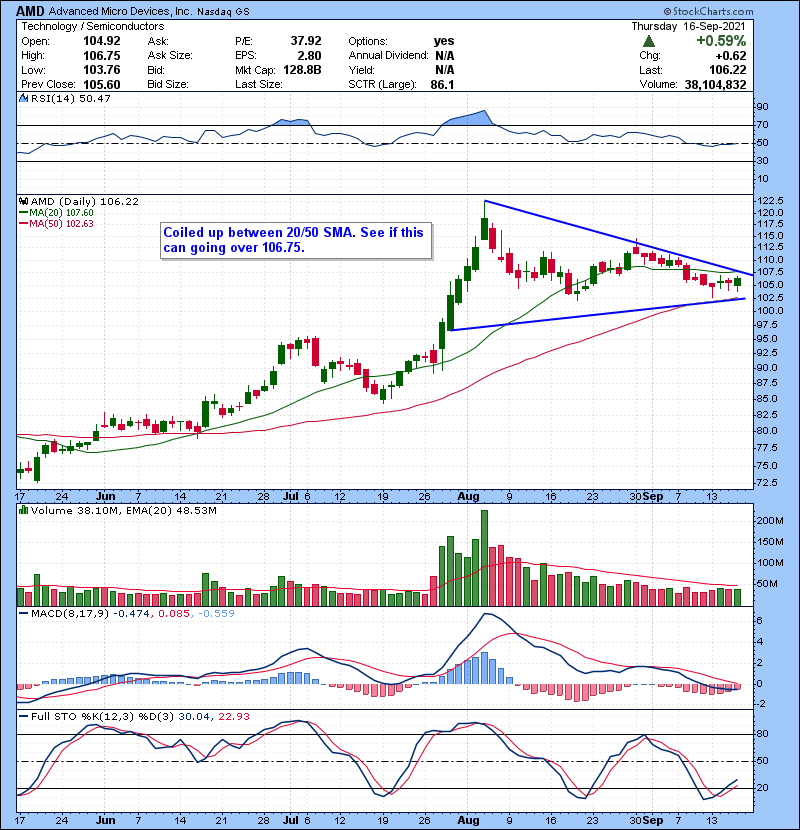Click the +0.59% percent change
The height and width of the screenshot is (830, 800).
[721, 41]
